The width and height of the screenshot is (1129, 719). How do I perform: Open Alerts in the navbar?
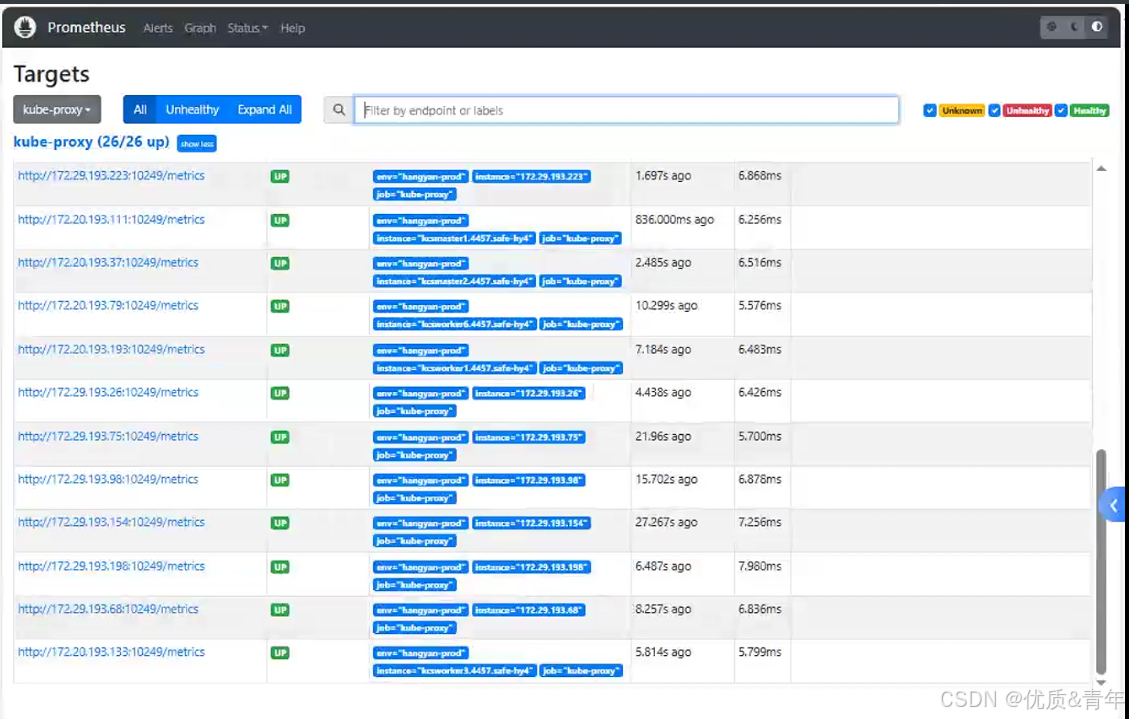pyautogui.click(x=158, y=28)
